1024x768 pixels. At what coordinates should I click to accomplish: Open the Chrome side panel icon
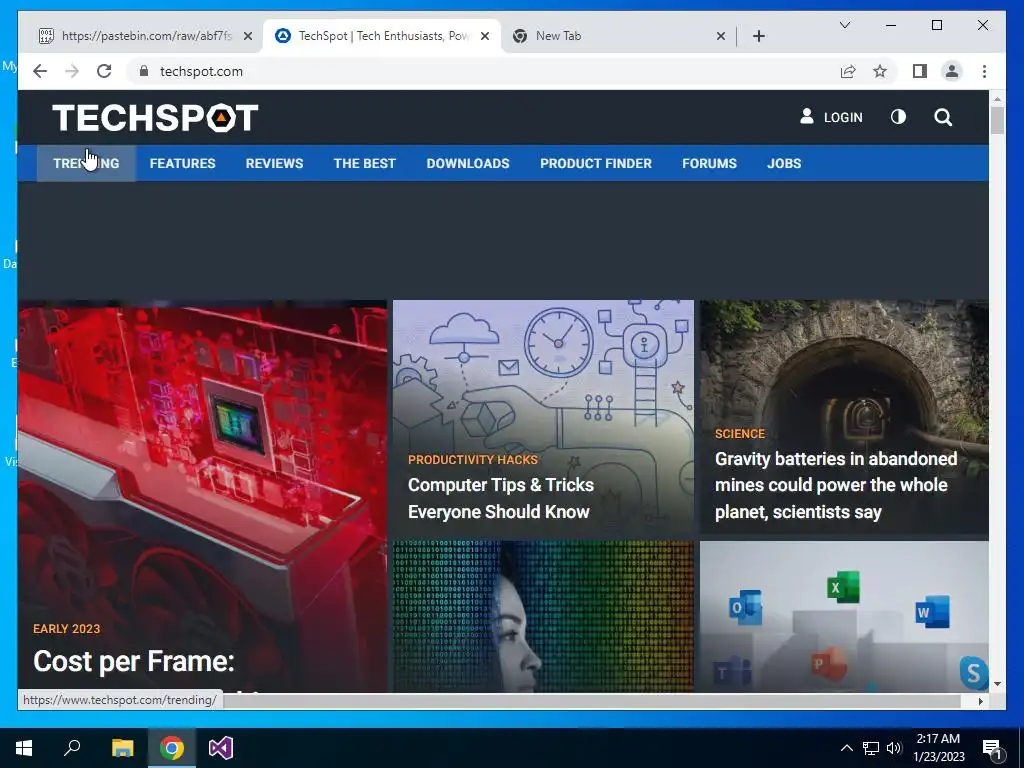point(920,71)
